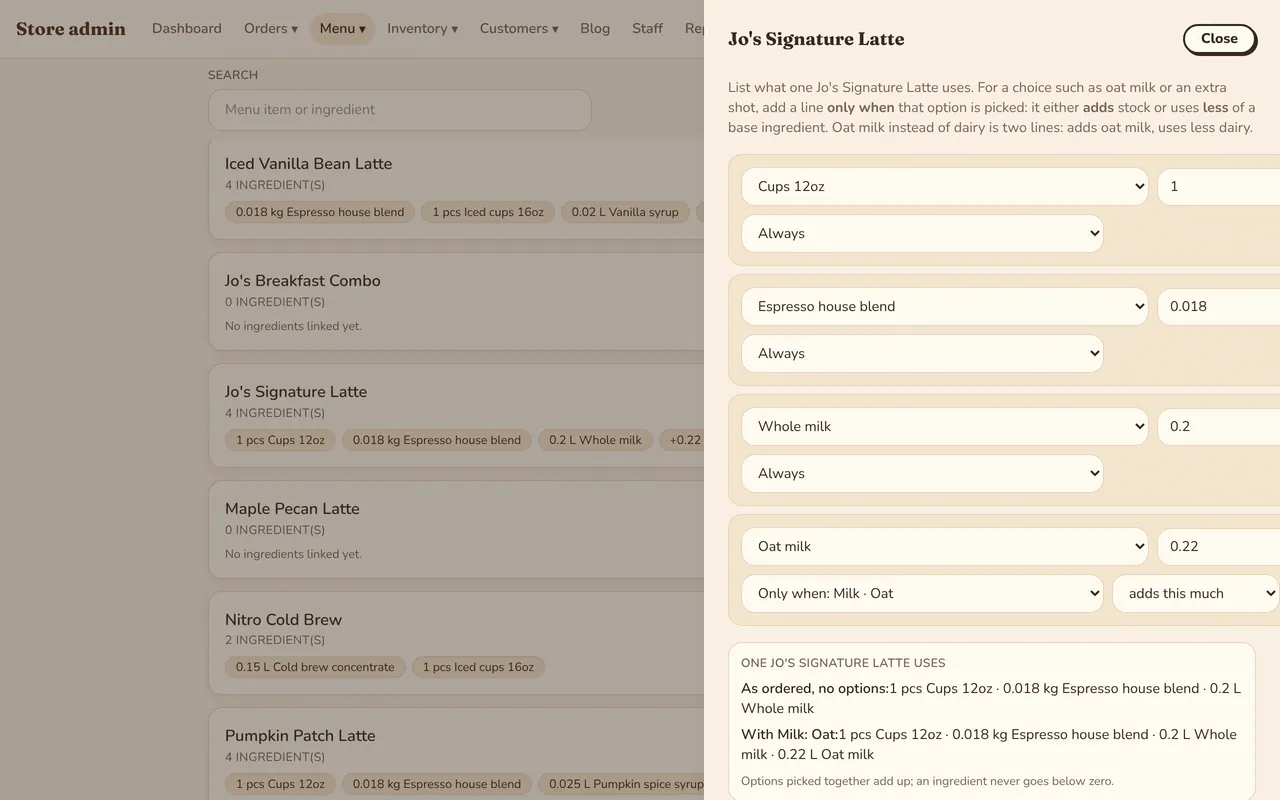This screenshot has height=800, width=1280.
Task: Open the Oat milk ingredient dropdown
Action: click(x=944, y=546)
